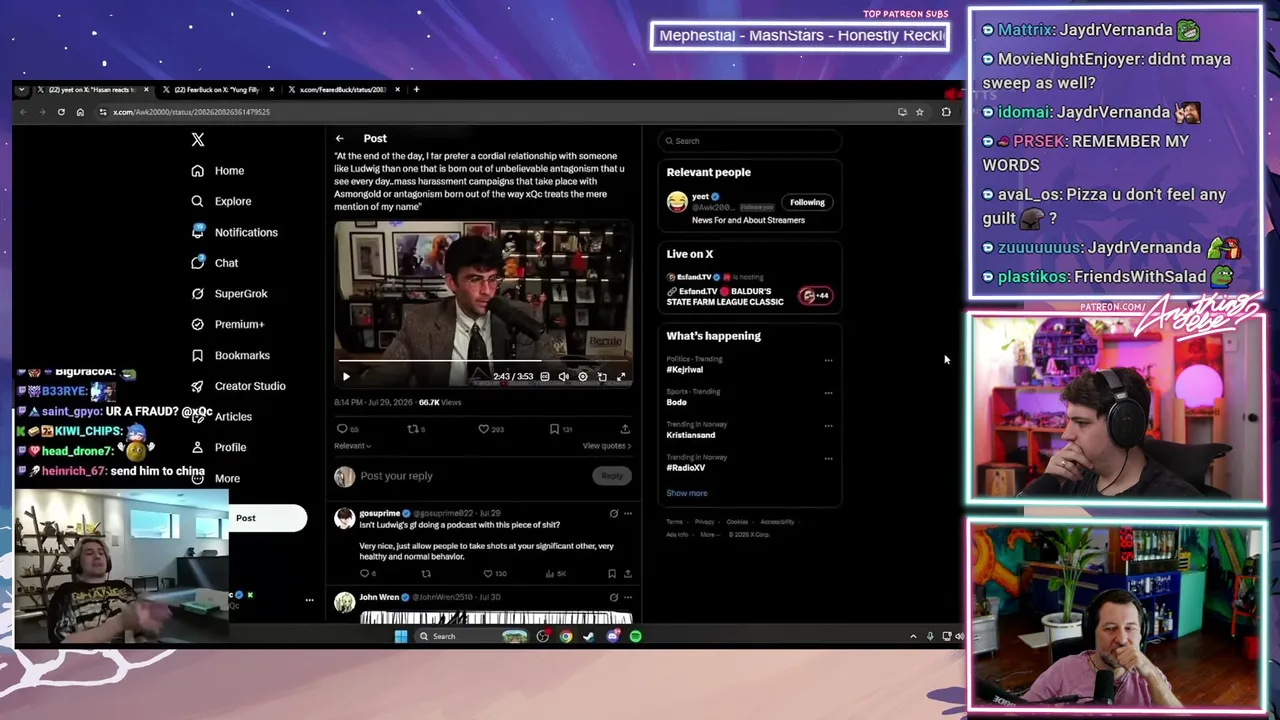The width and height of the screenshot is (1280, 720).
Task: Share the gosuprime reply
Action: pos(627,574)
